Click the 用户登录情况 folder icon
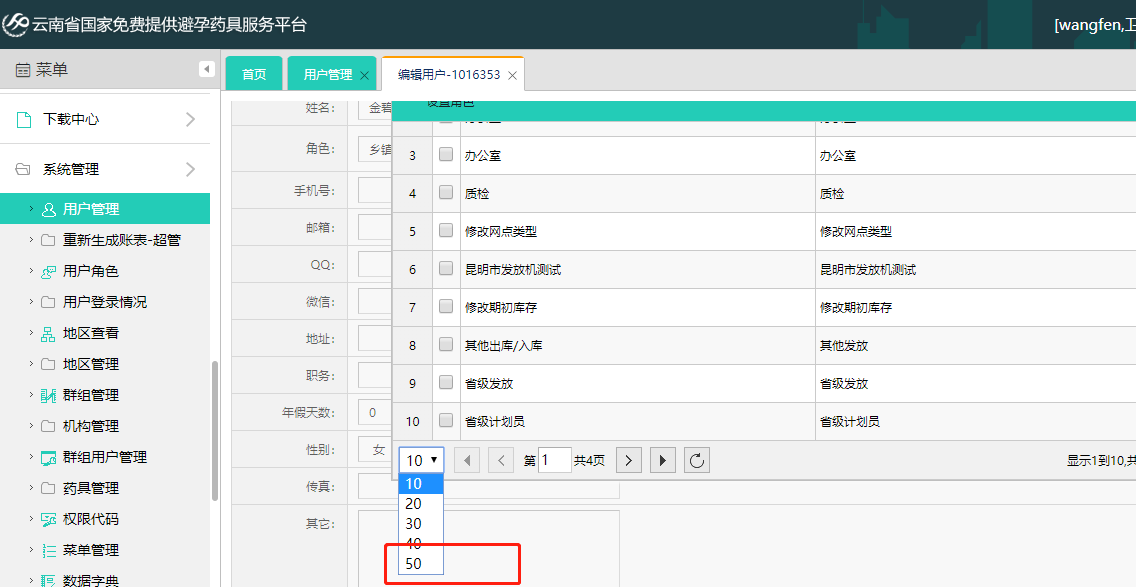The height and width of the screenshot is (587, 1136). (49, 302)
